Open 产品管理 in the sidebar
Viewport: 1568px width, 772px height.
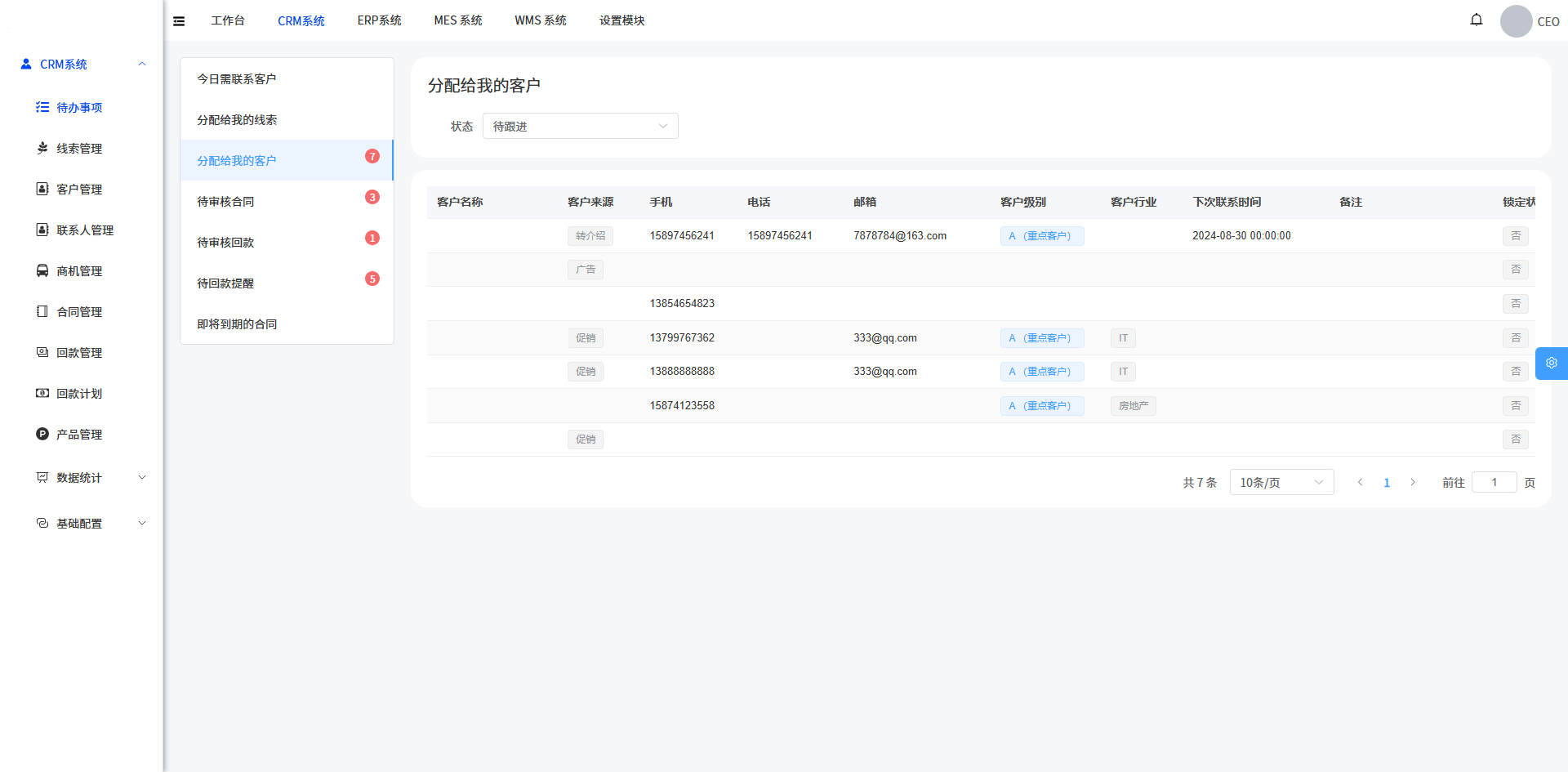point(79,435)
